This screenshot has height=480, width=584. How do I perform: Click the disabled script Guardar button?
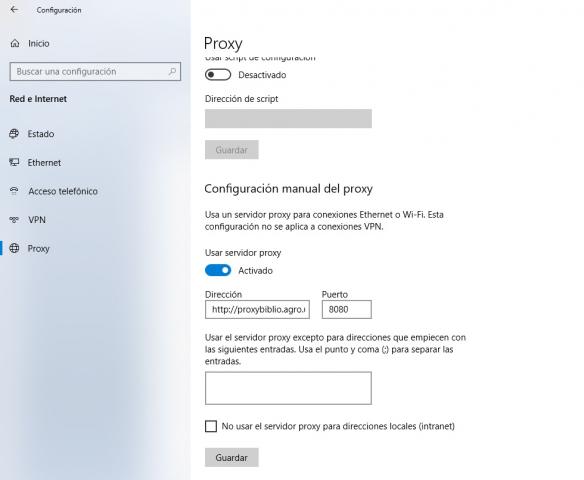click(x=232, y=150)
